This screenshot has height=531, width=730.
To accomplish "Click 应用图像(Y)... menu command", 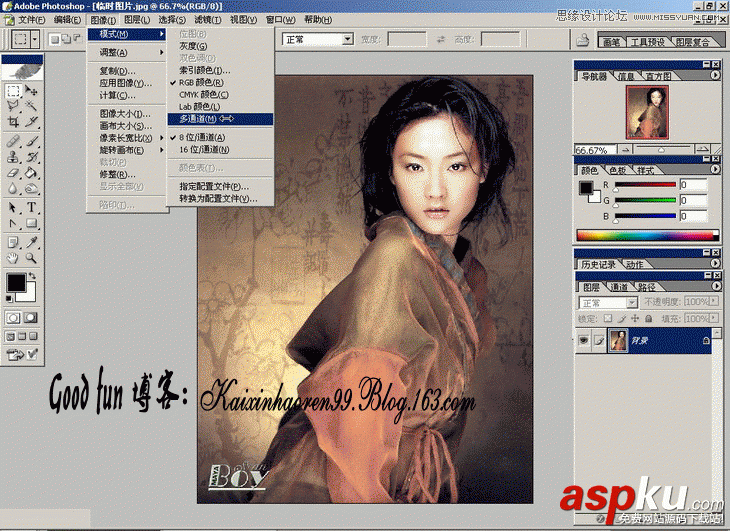I will pos(127,83).
